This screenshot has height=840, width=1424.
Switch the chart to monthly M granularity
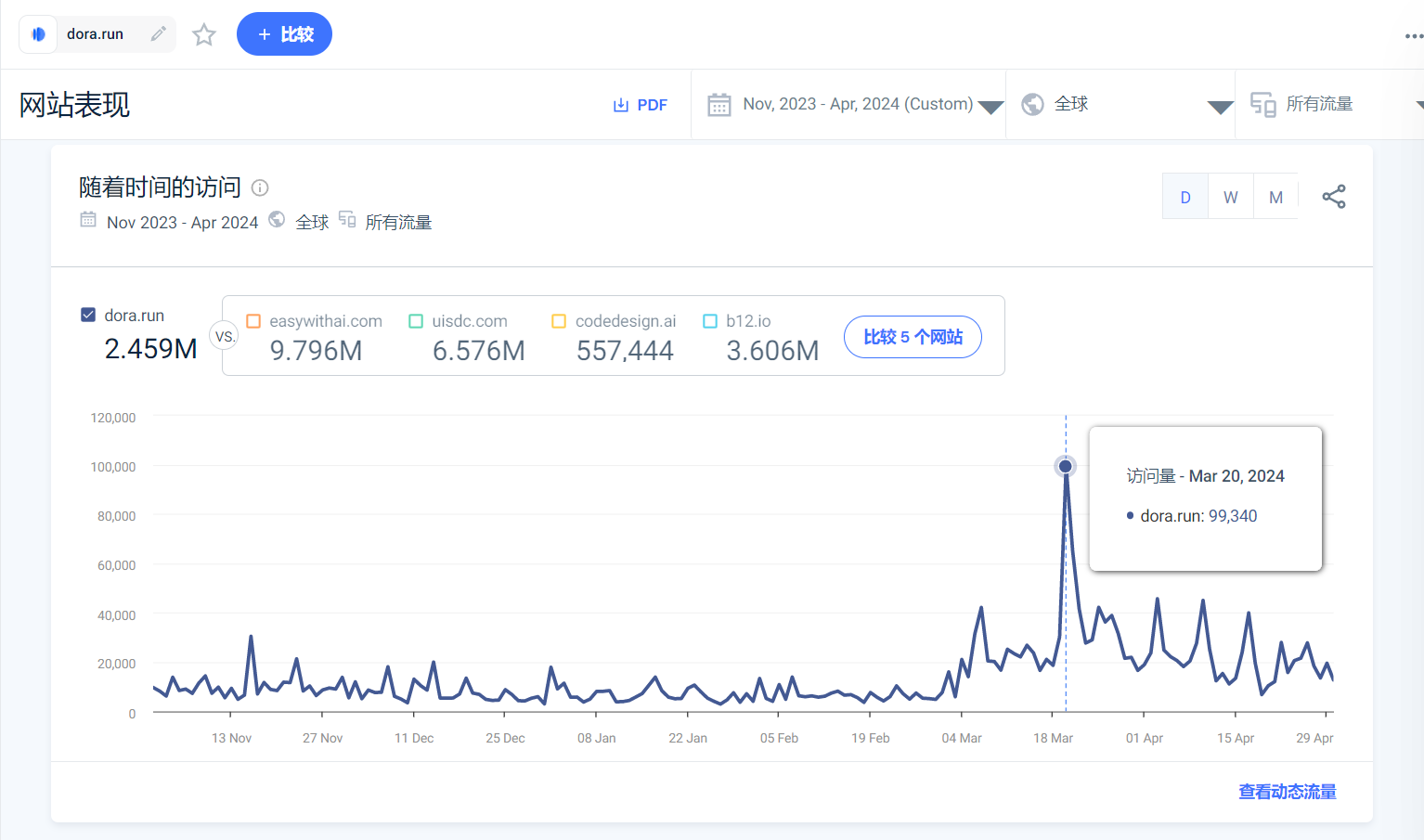(1276, 197)
